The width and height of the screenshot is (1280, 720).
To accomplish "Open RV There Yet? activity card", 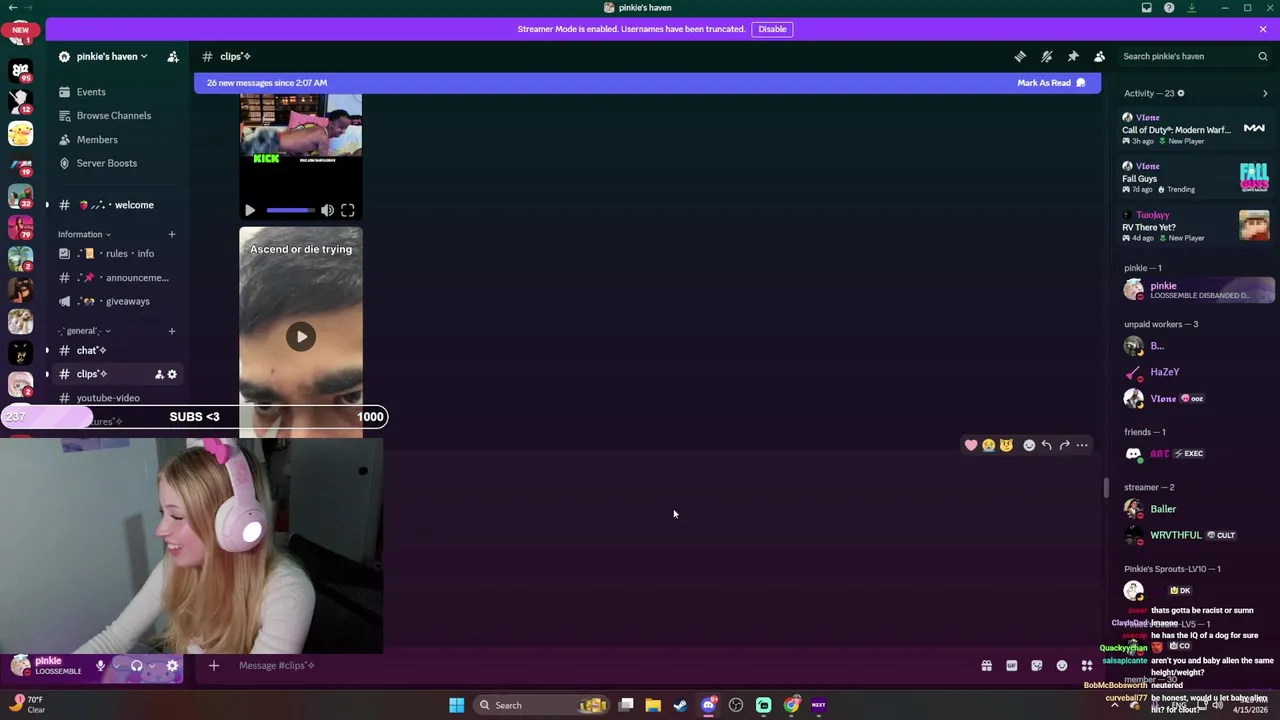I will pyautogui.click(x=1196, y=227).
